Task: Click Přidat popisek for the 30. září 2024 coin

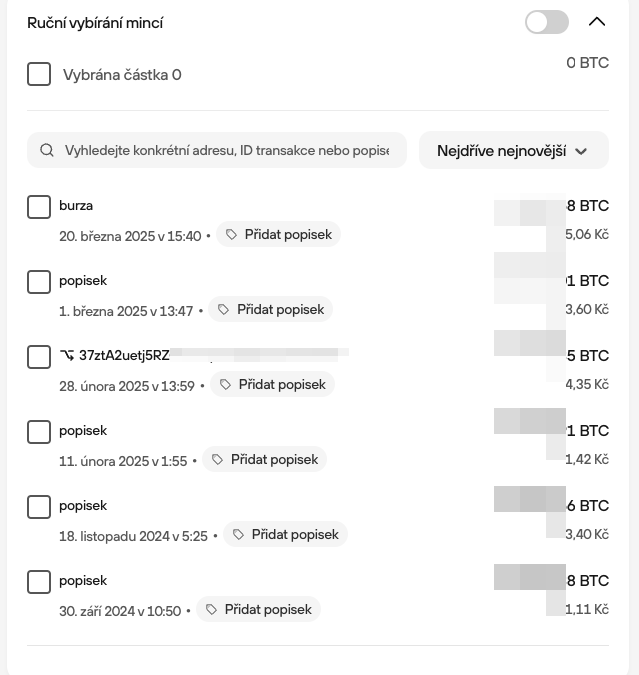Action: pyautogui.click(x=258, y=609)
